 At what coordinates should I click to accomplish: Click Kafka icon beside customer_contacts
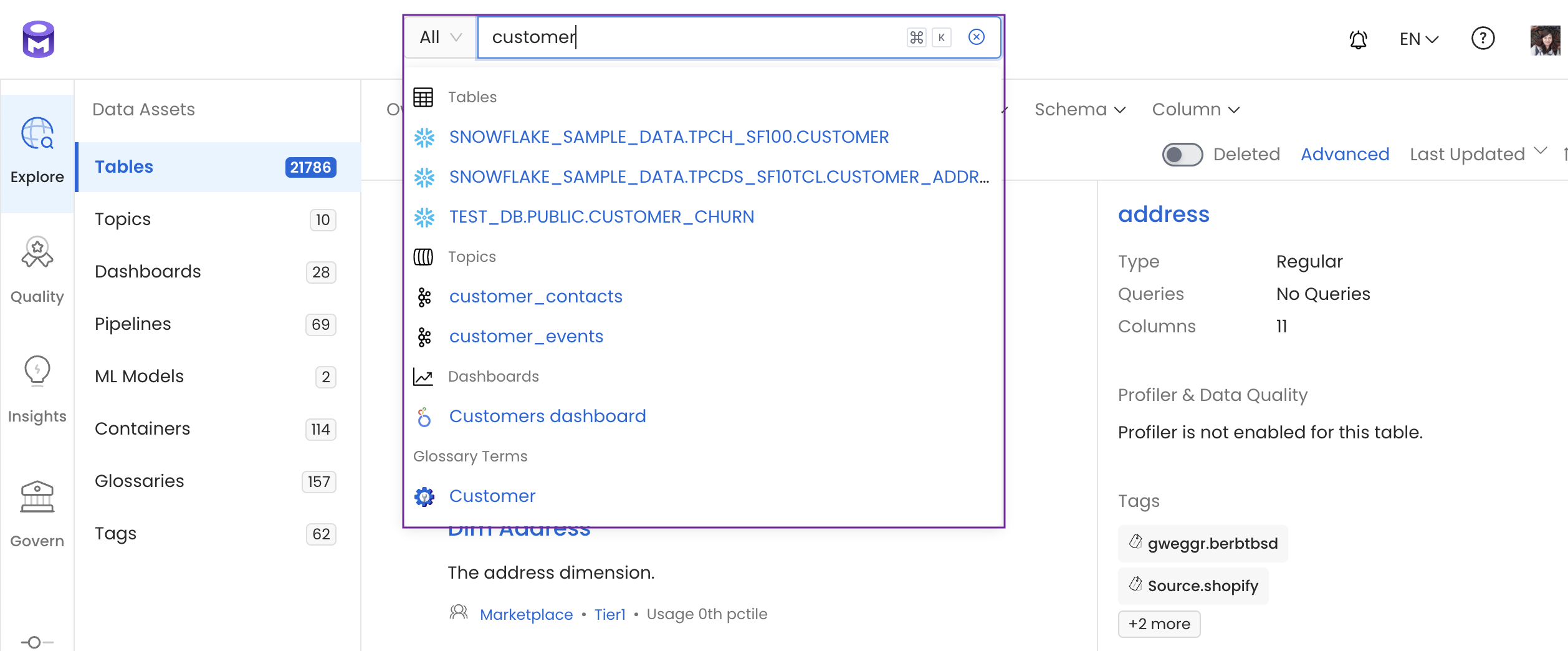tap(424, 297)
